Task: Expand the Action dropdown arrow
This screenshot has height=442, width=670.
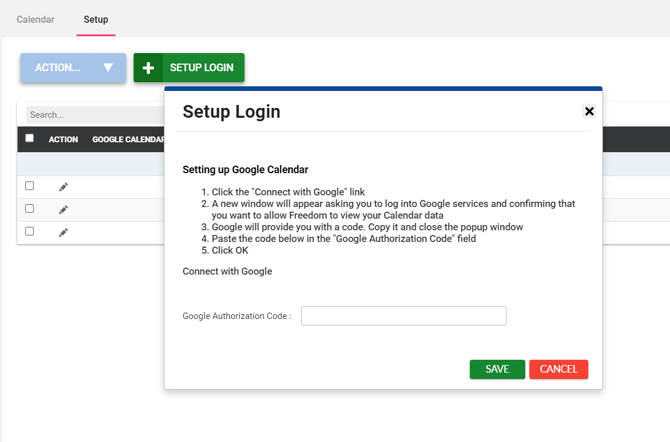Action: (108, 68)
